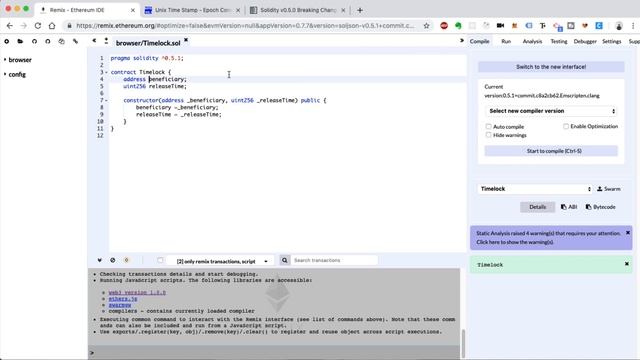640x360 pixels.
Task: Copy Bytecode to clipboard
Action: coord(600,207)
